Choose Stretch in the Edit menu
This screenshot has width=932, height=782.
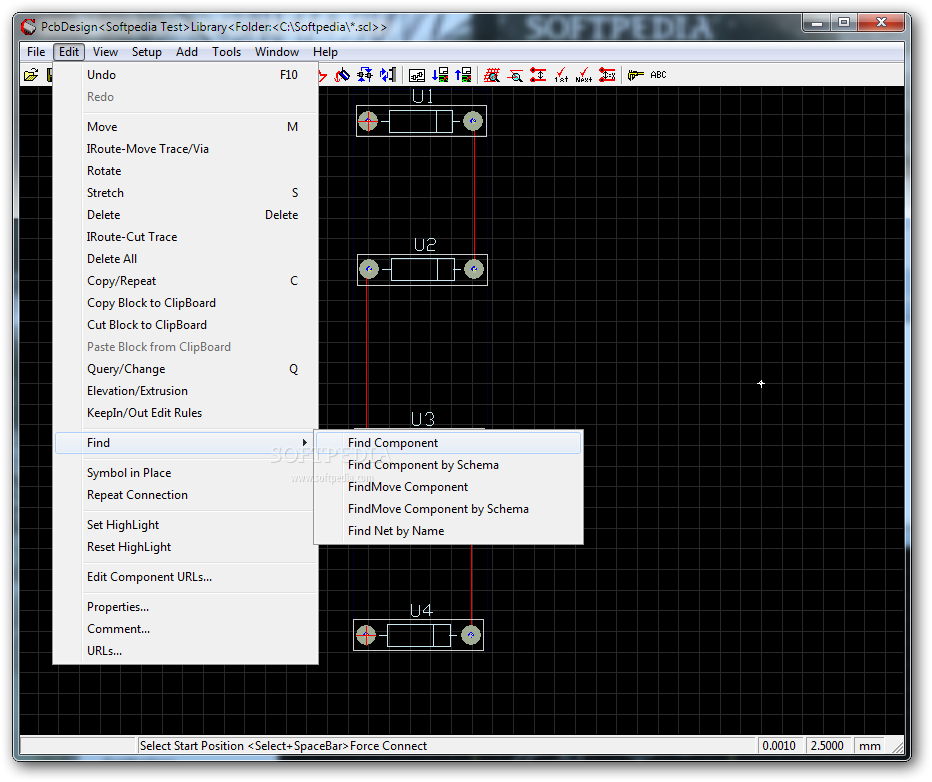coord(186,193)
